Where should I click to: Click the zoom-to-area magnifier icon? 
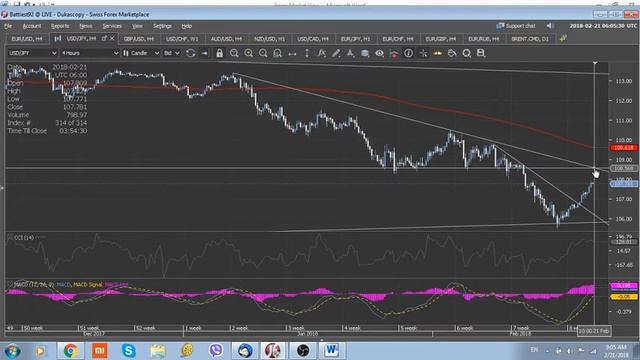coord(278,53)
